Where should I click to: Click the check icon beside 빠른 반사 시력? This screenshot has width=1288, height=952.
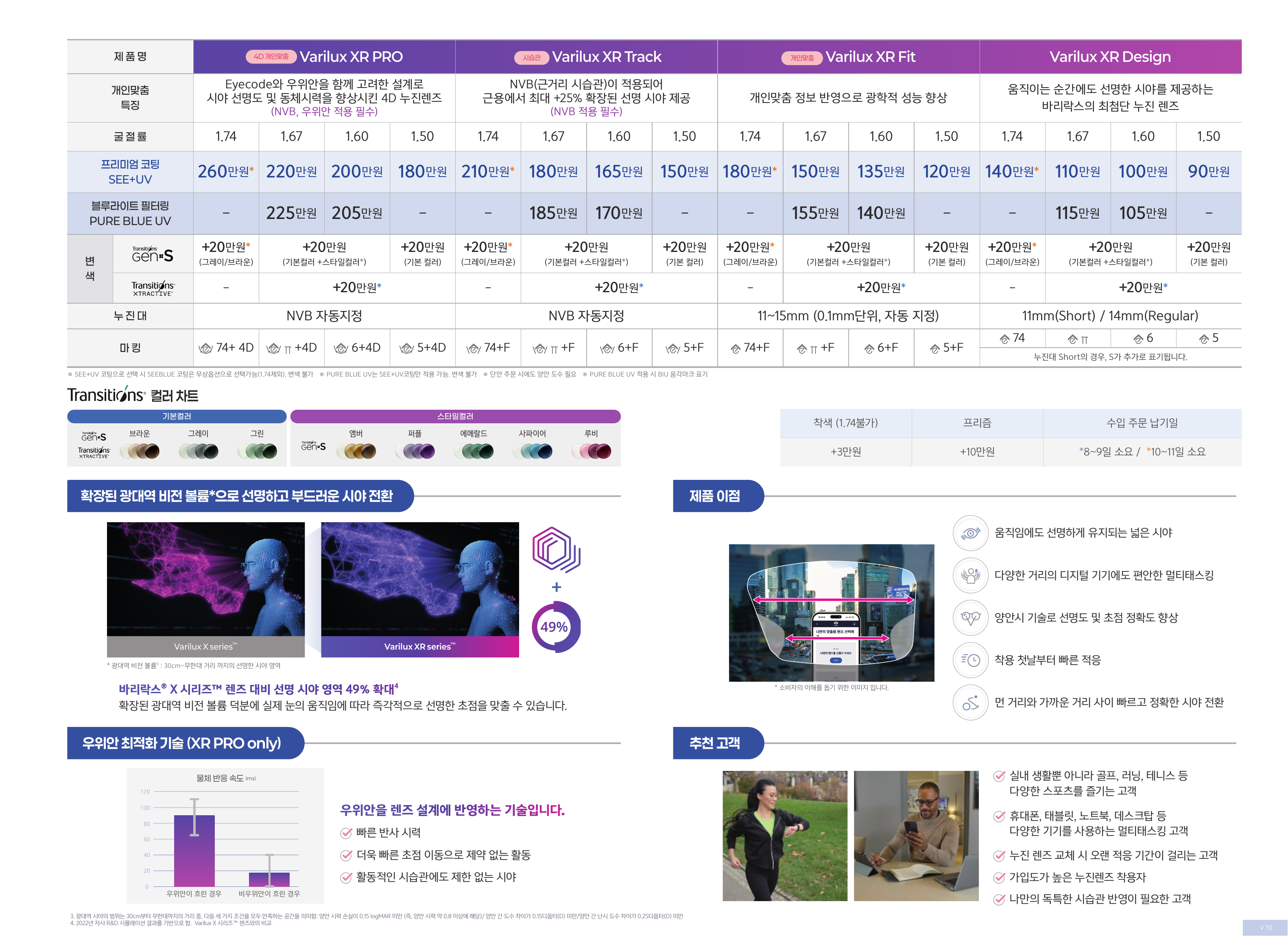346,833
